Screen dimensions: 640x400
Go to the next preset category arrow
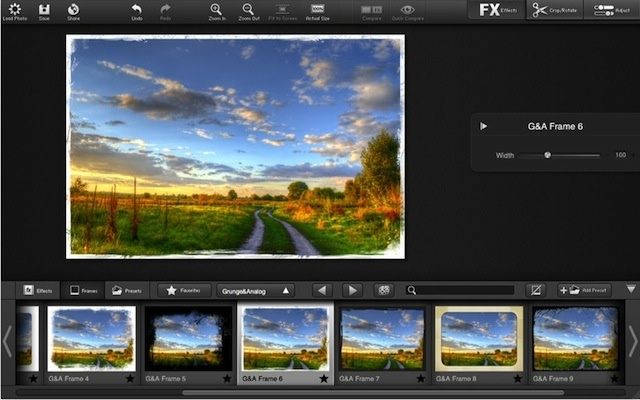[x=352, y=290]
